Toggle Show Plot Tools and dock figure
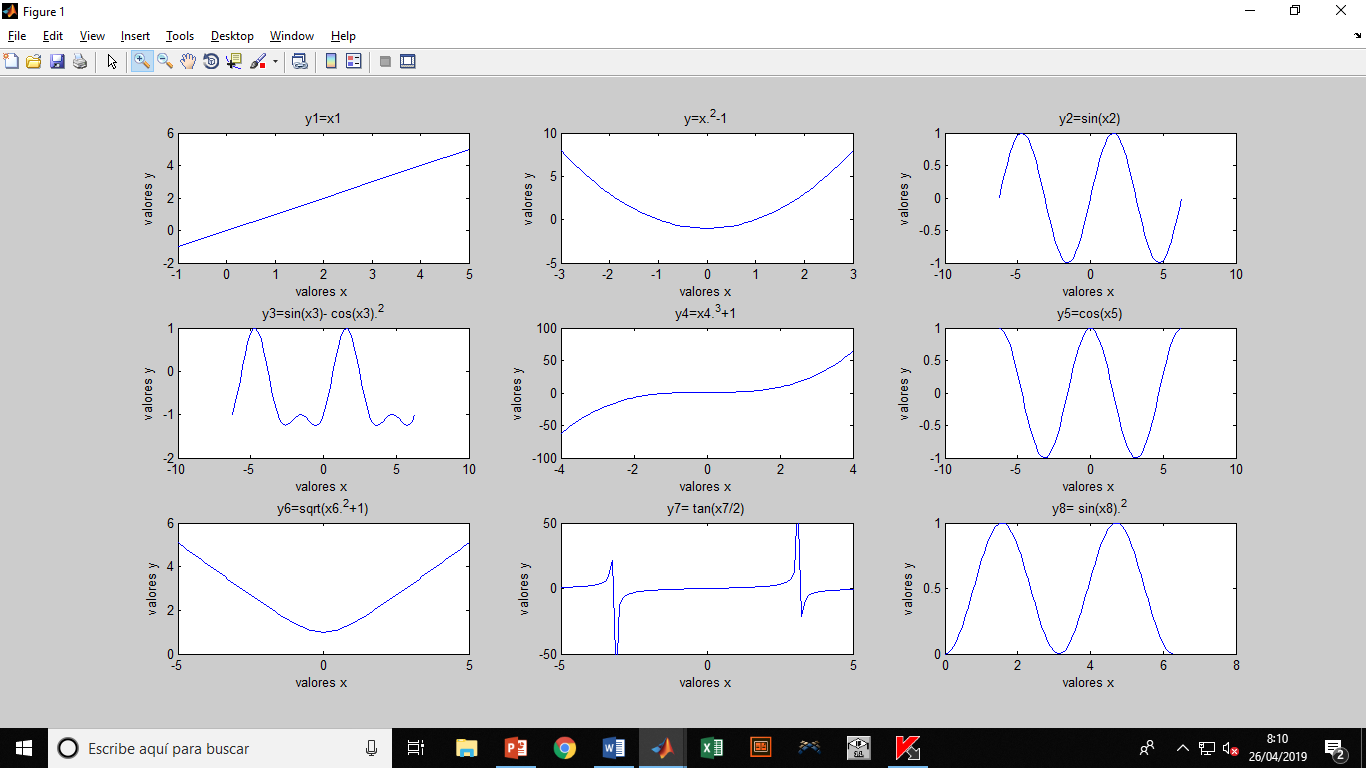 coord(407,61)
